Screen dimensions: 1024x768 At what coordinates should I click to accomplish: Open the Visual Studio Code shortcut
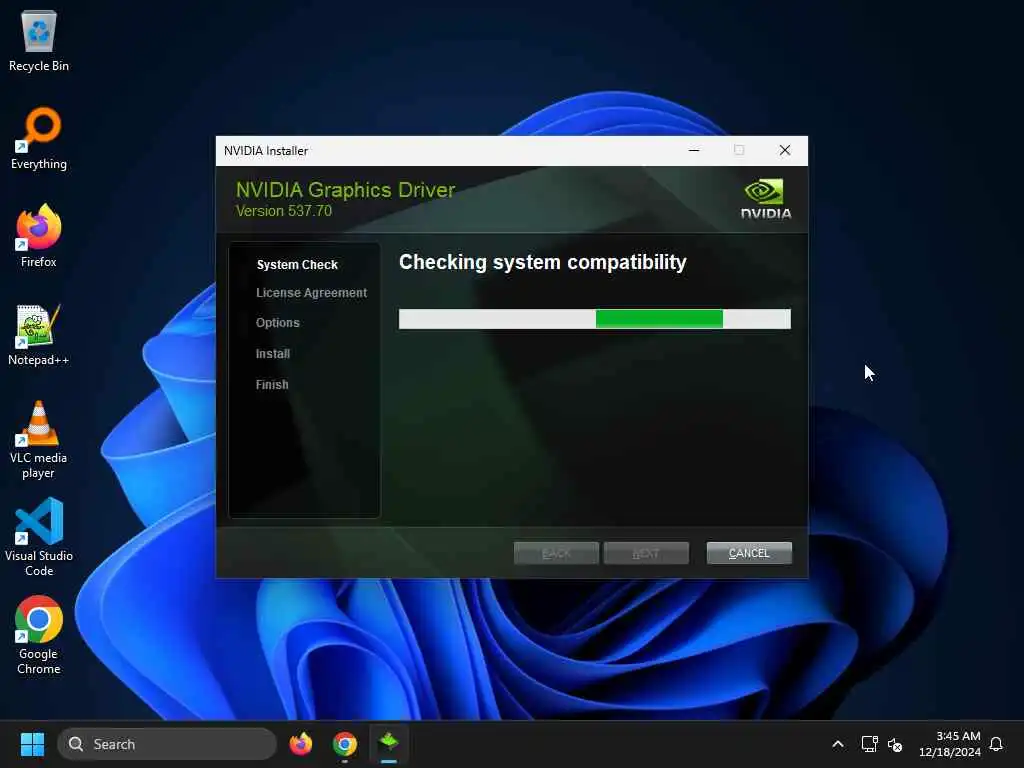click(39, 537)
